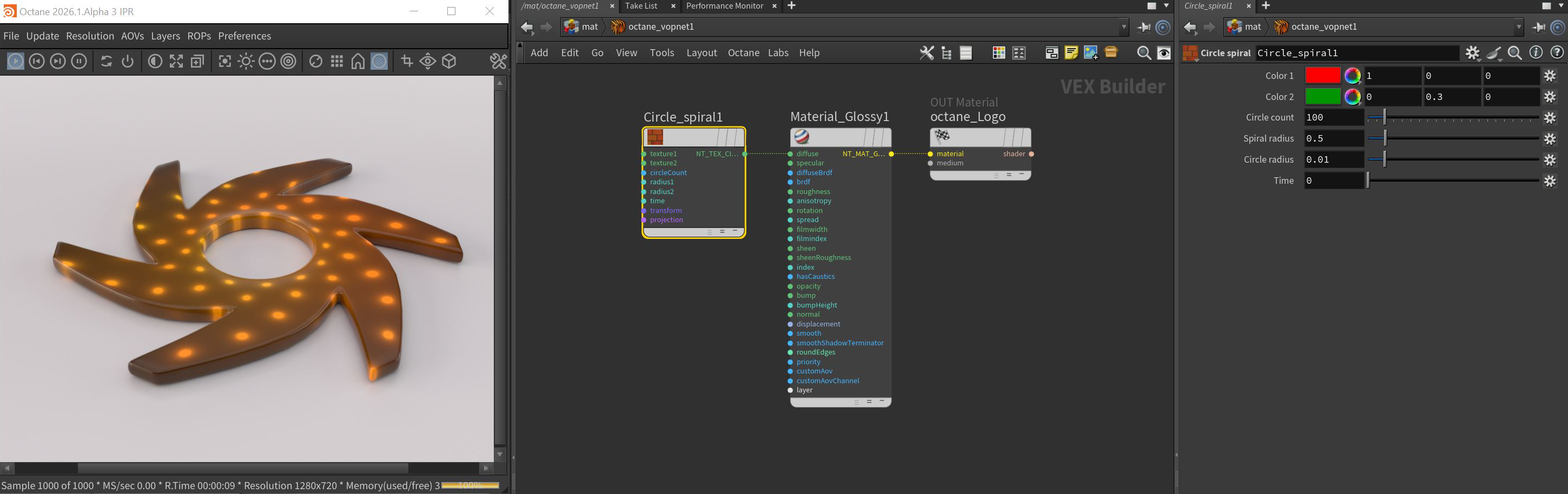Click the pause render button in IPR toolbar
The width and height of the screenshot is (1568, 494).
(x=79, y=62)
